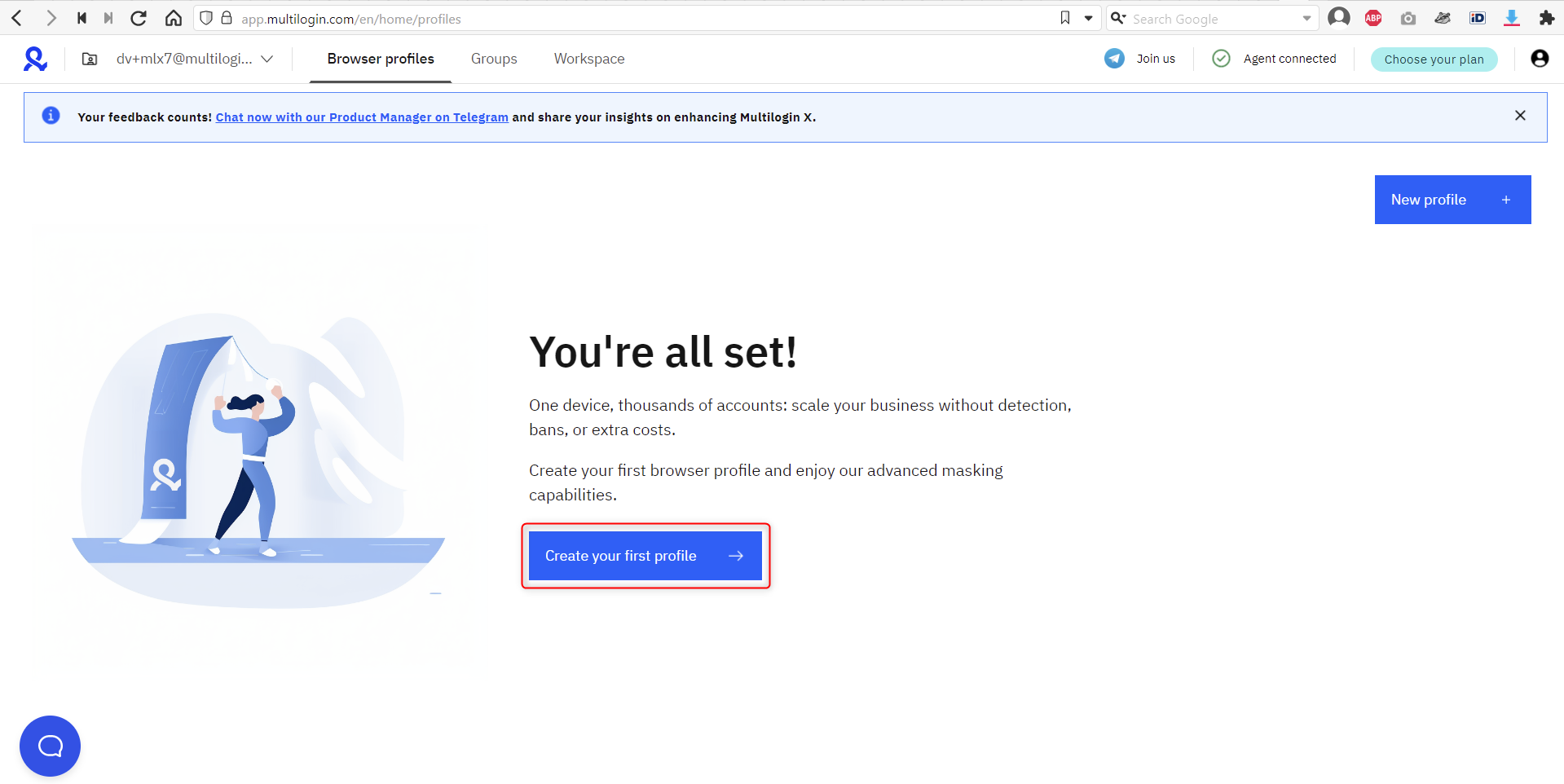Image resolution: width=1564 pixels, height=784 pixels.
Task: Open the support chat widget
Action: coord(50,746)
